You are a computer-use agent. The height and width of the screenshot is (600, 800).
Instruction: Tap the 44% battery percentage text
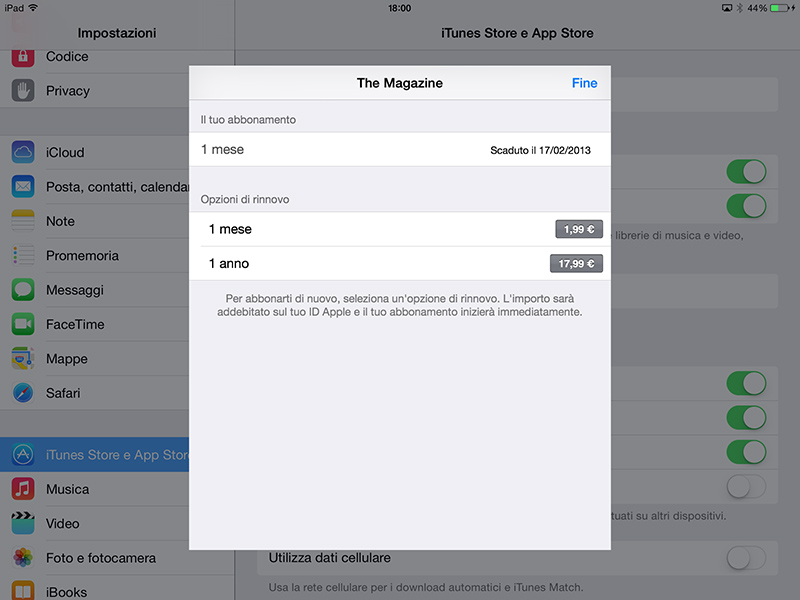tap(757, 8)
